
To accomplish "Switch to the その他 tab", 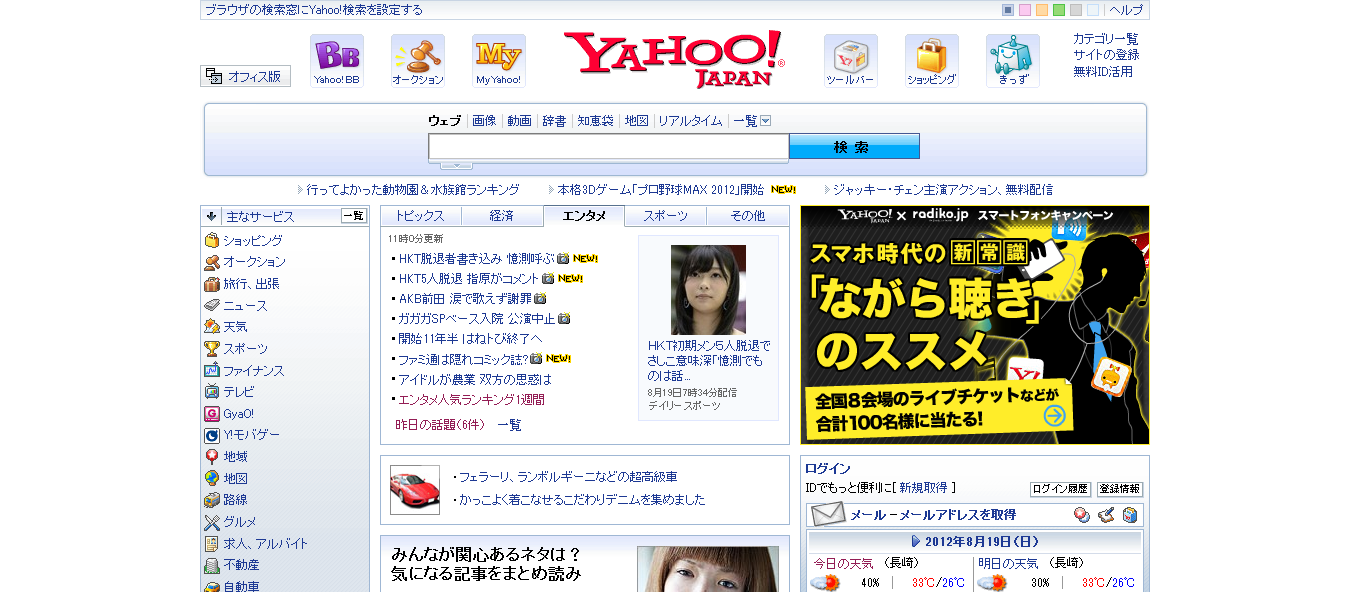I will click(x=747, y=216).
